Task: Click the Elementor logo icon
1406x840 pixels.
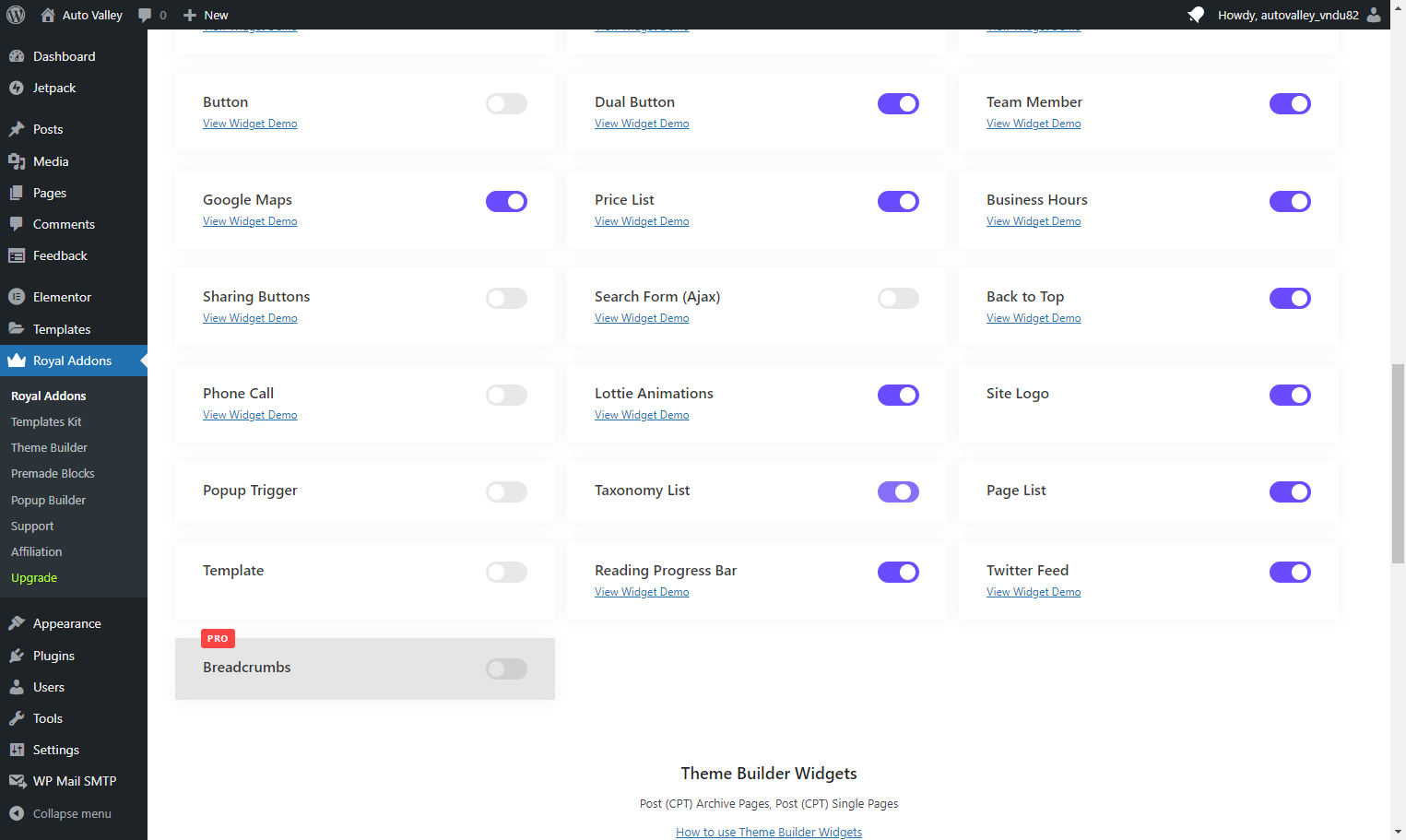Action: (x=17, y=297)
